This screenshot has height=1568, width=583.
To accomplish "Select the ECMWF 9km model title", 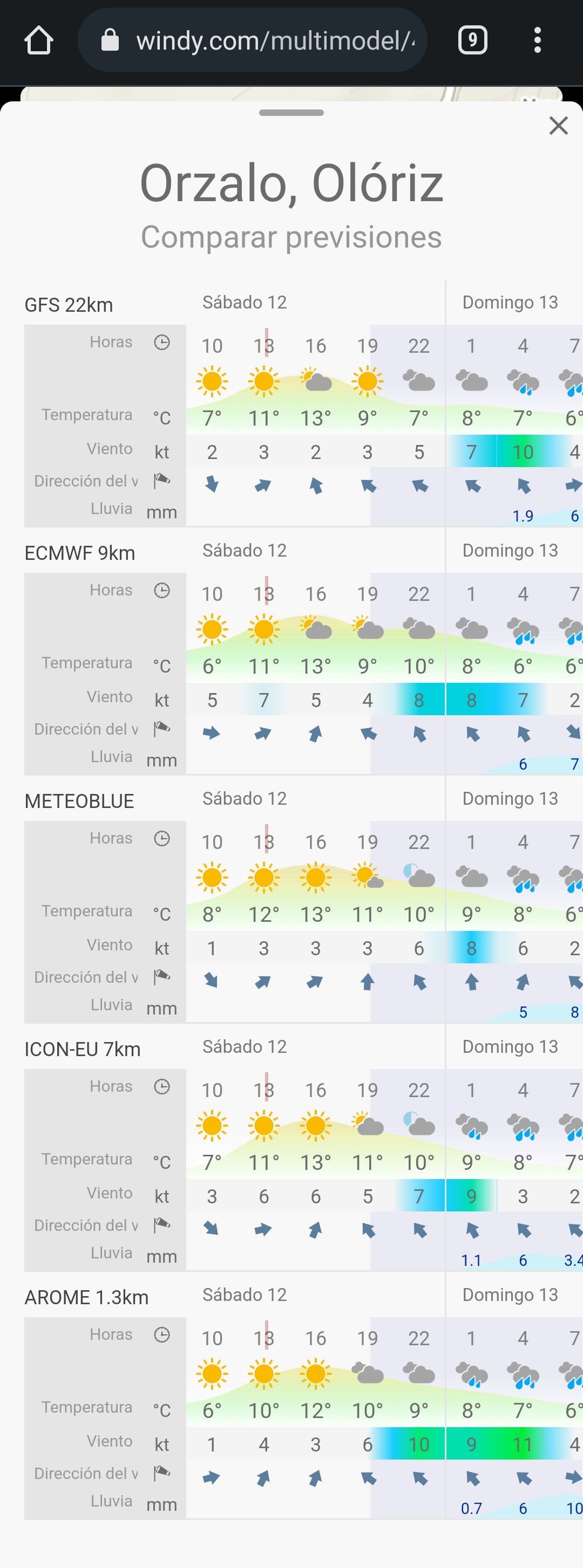I will coord(80,553).
